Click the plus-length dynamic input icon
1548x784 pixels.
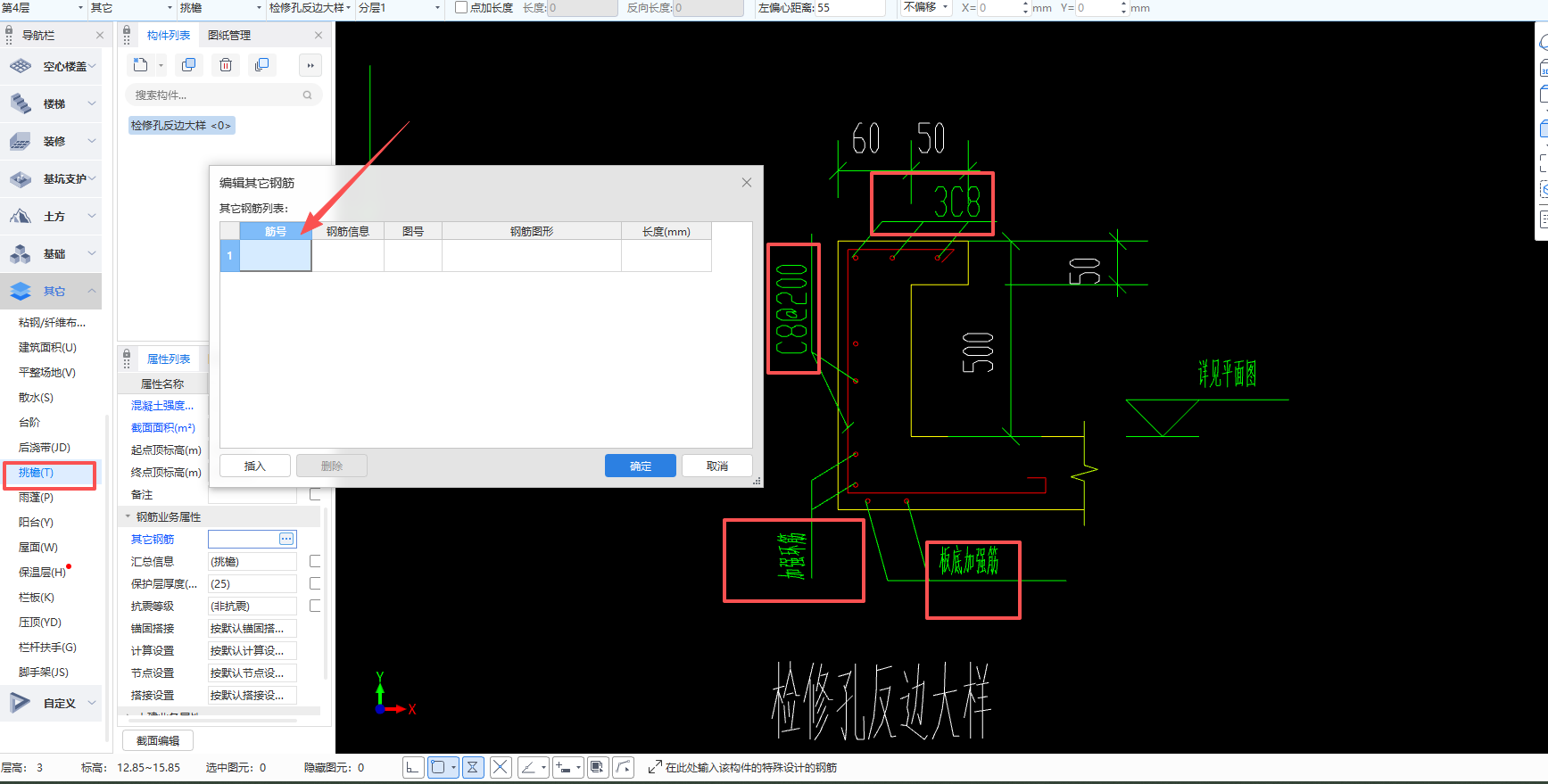point(563,767)
